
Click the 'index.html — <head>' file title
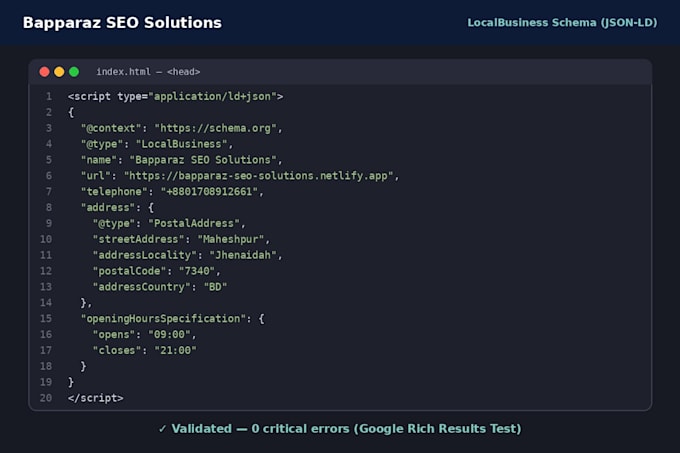point(148,72)
